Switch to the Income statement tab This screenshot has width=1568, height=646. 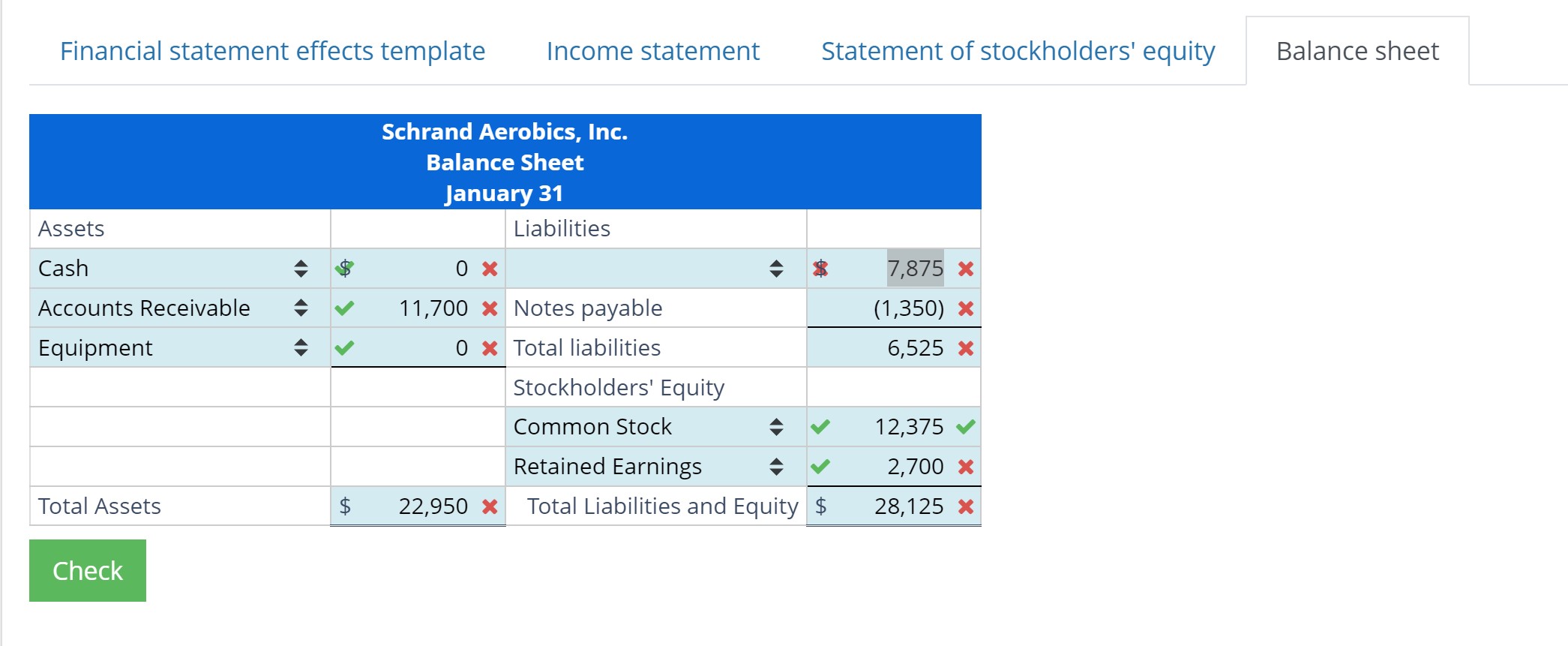(x=652, y=51)
